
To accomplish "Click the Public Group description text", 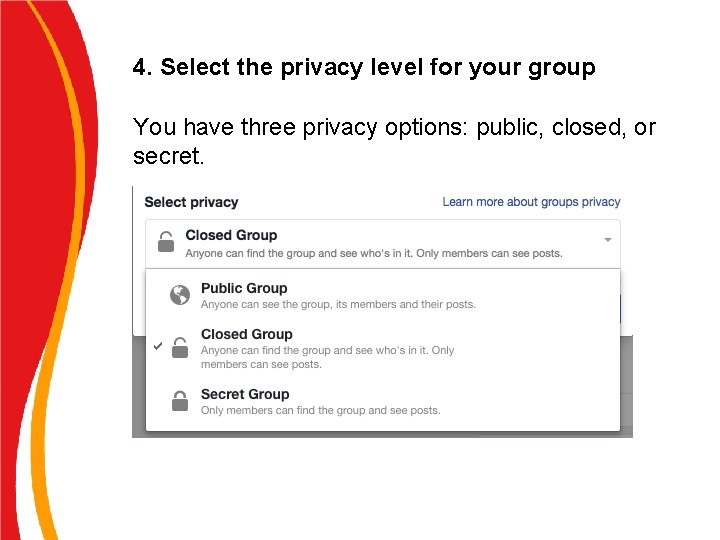I will (338, 304).
